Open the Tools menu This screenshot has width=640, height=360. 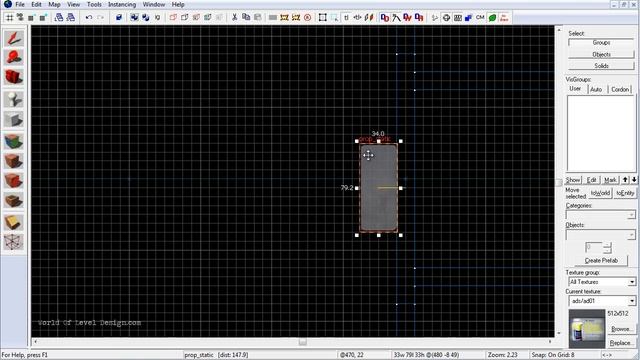pos(94,4)
